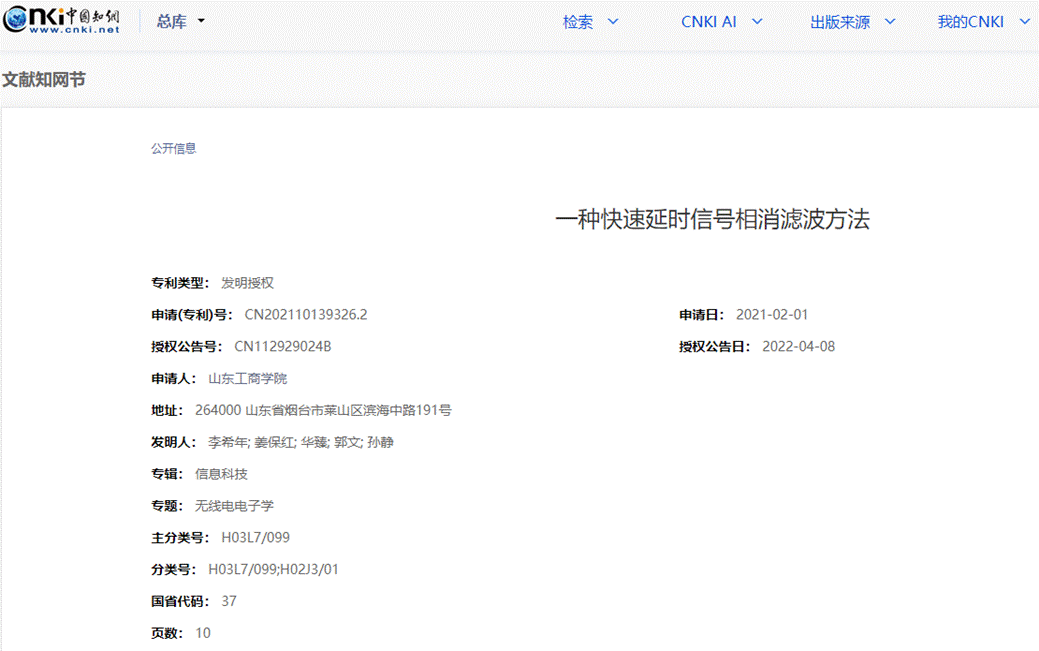1039x651 pixels.
Task: Click the 无线电电子学 topic text
Action: [234, 506]
